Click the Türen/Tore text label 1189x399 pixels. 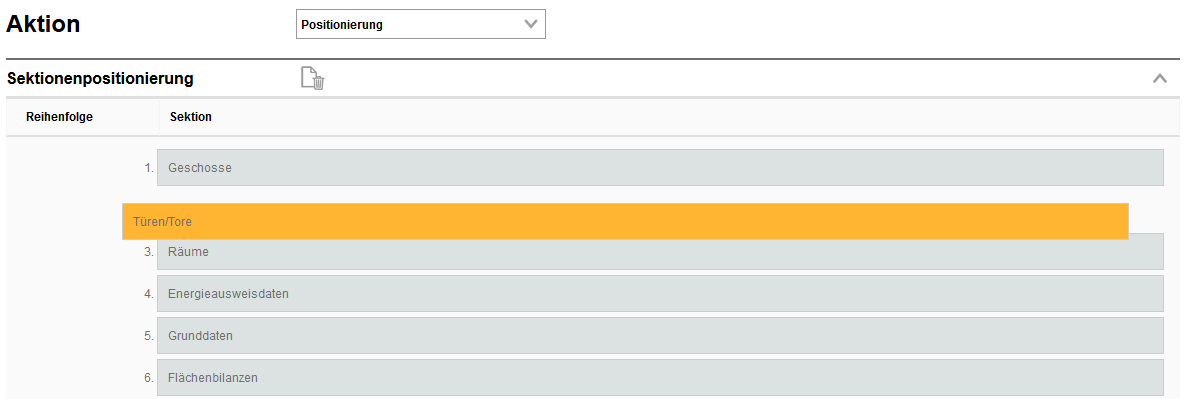click(162, 221)
